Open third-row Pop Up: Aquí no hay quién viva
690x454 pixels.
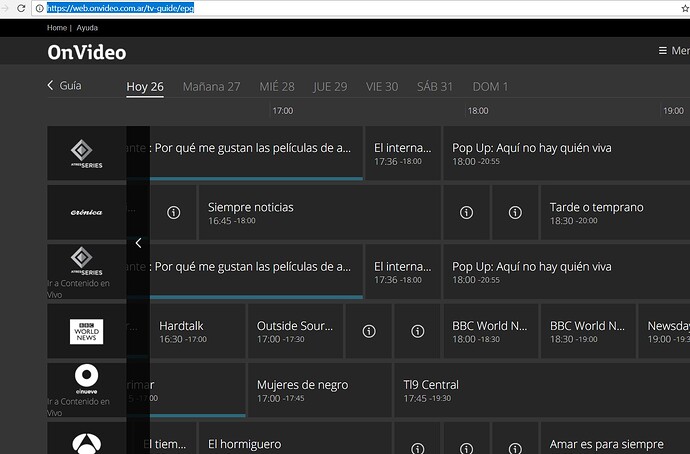566,272
